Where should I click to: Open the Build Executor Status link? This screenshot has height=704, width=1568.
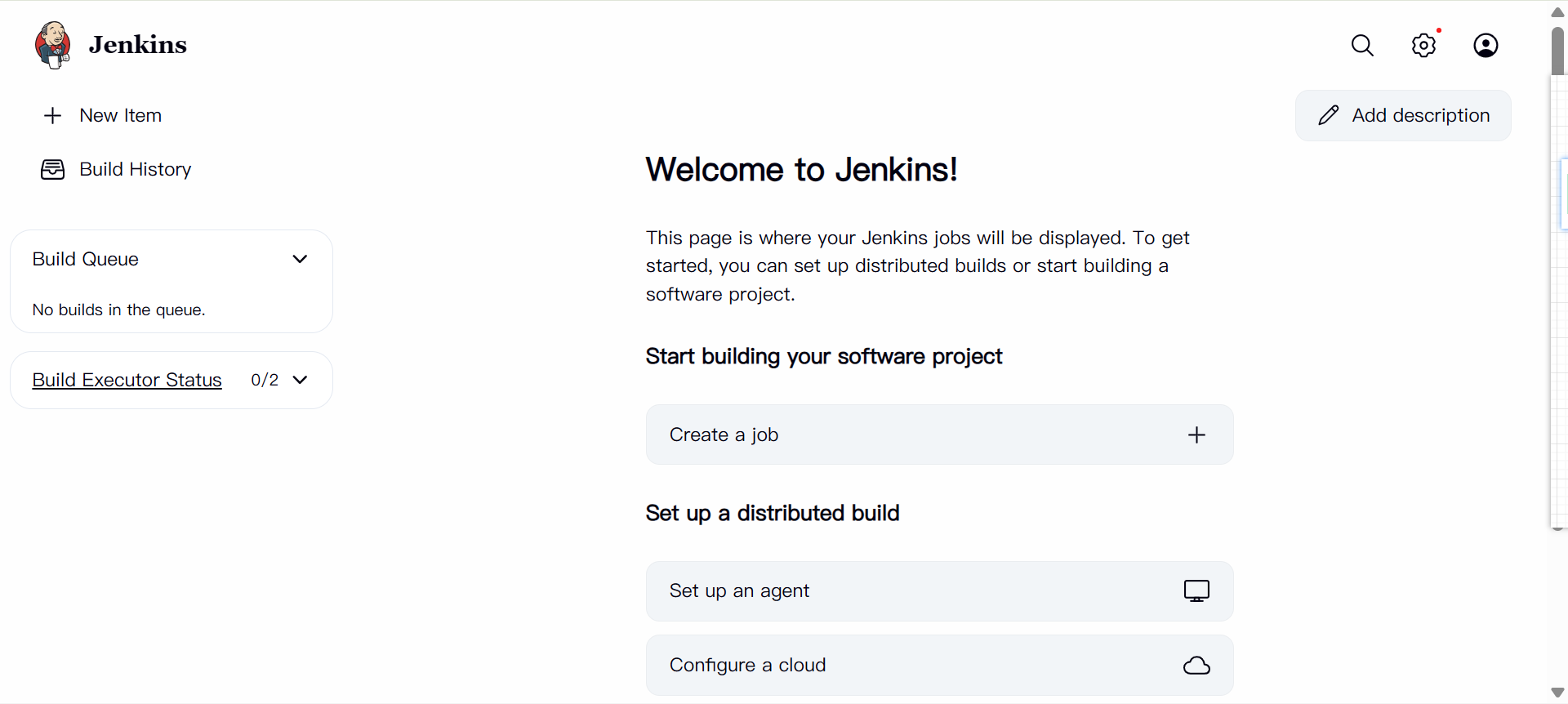click(127, 381)
